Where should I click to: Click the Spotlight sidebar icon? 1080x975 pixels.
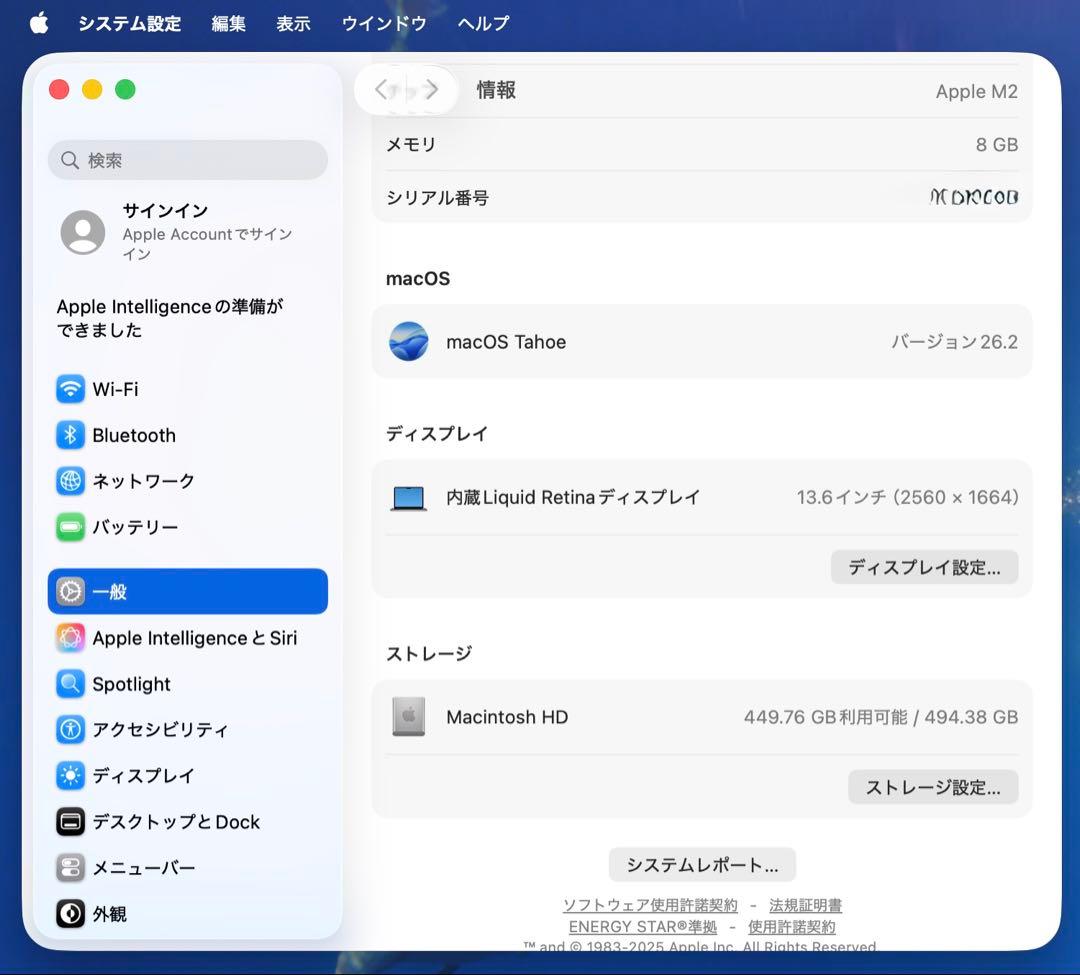click(x=70, y=684)
